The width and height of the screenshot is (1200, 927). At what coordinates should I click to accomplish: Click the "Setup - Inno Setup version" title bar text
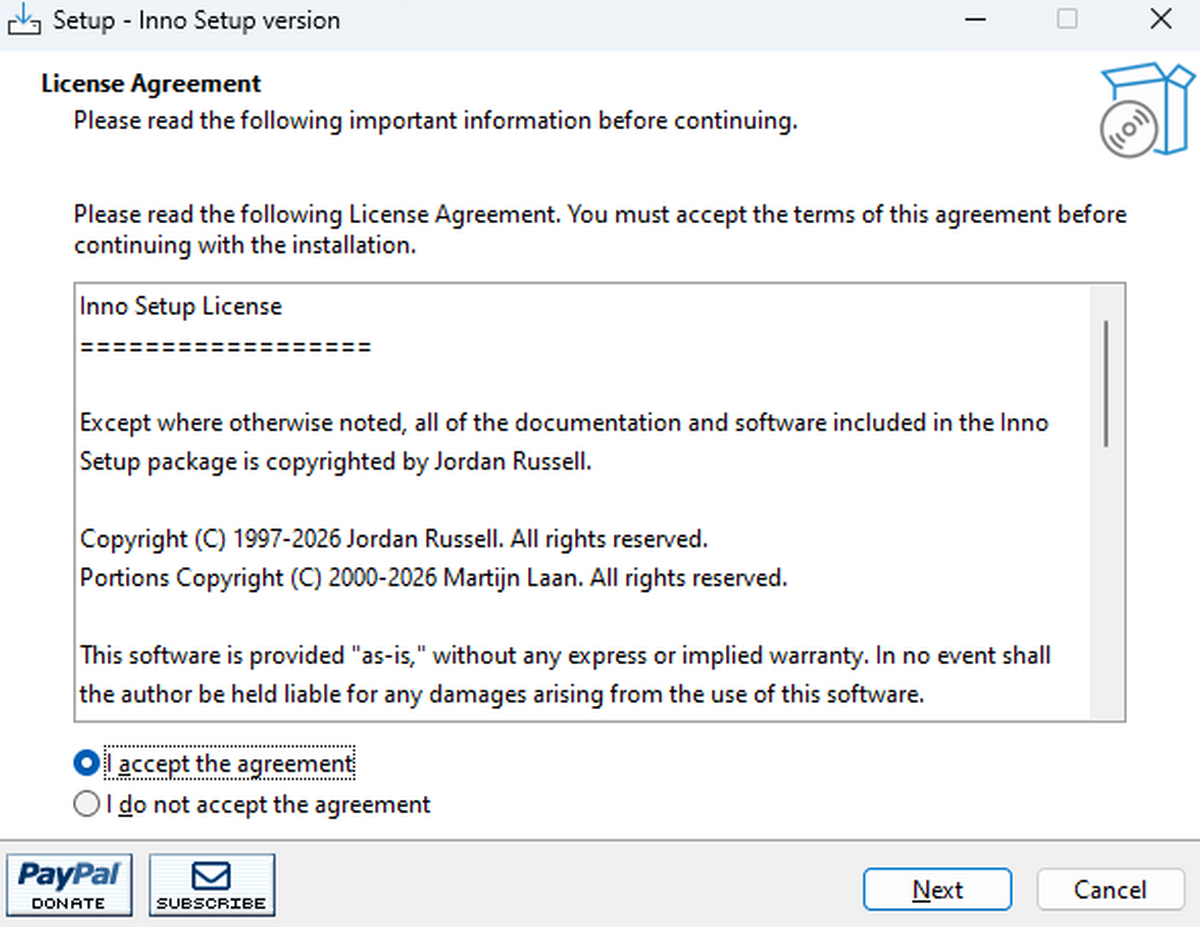[196, 19]
